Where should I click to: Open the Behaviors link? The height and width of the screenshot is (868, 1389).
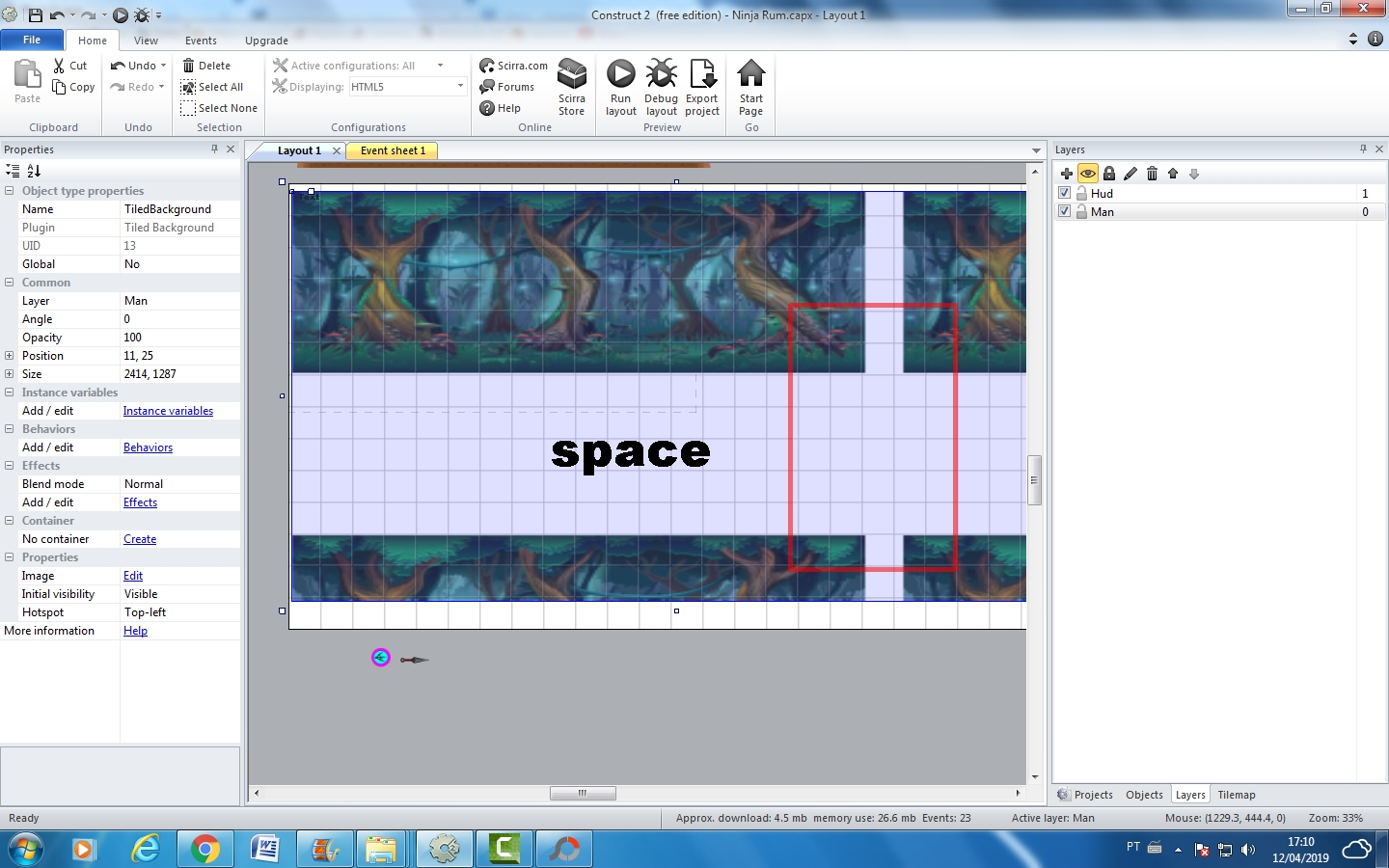pos(148,448)
